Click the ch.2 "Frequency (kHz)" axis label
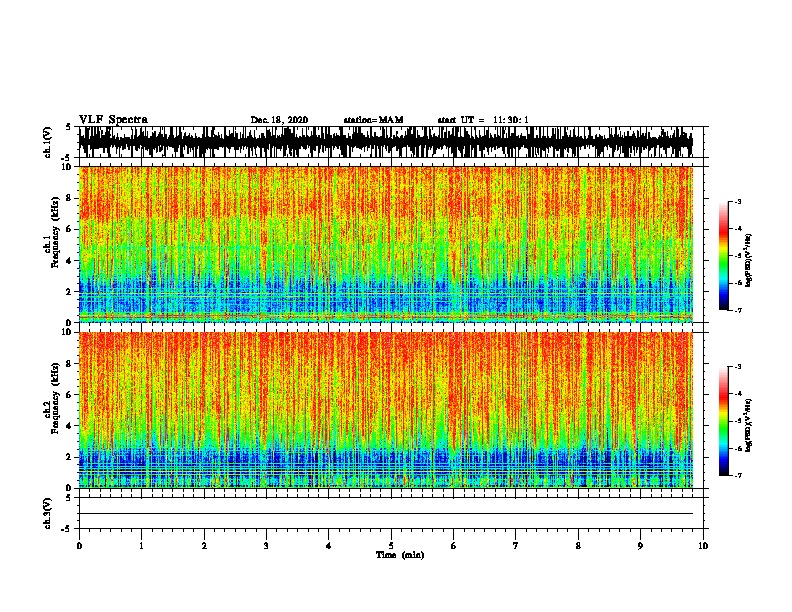The width and height of the screenshot is (792, 612). [x=55, y=398]
